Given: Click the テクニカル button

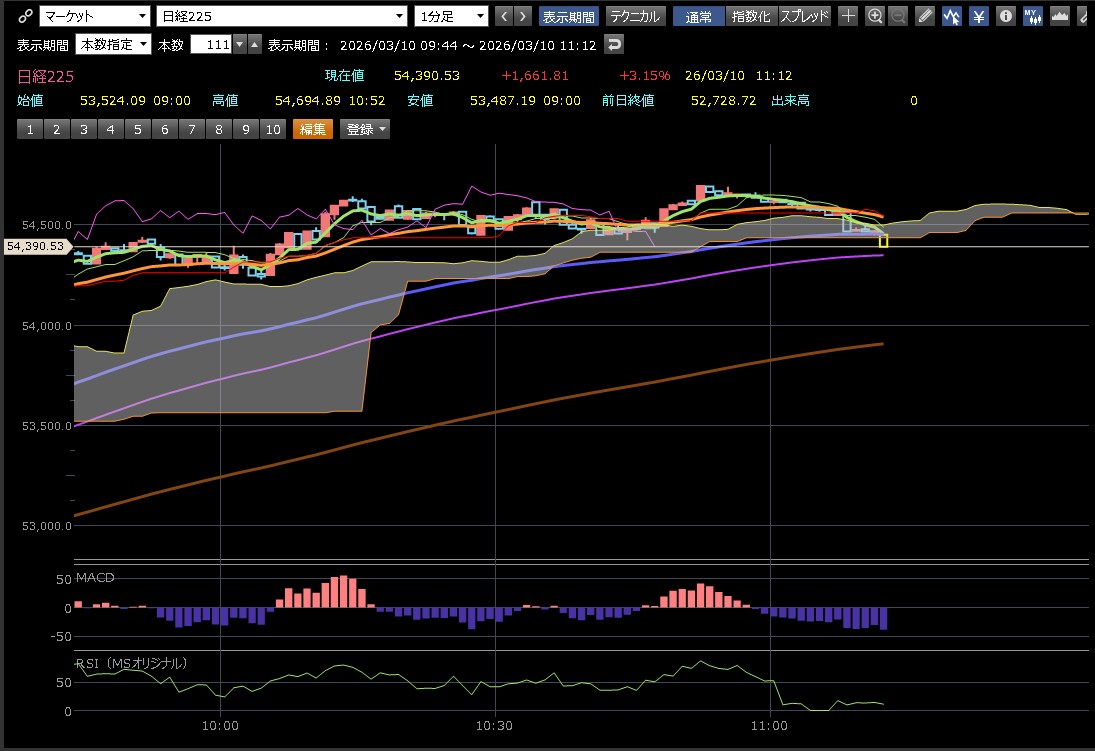Looking at the screenshot, I should pos(635,16).
